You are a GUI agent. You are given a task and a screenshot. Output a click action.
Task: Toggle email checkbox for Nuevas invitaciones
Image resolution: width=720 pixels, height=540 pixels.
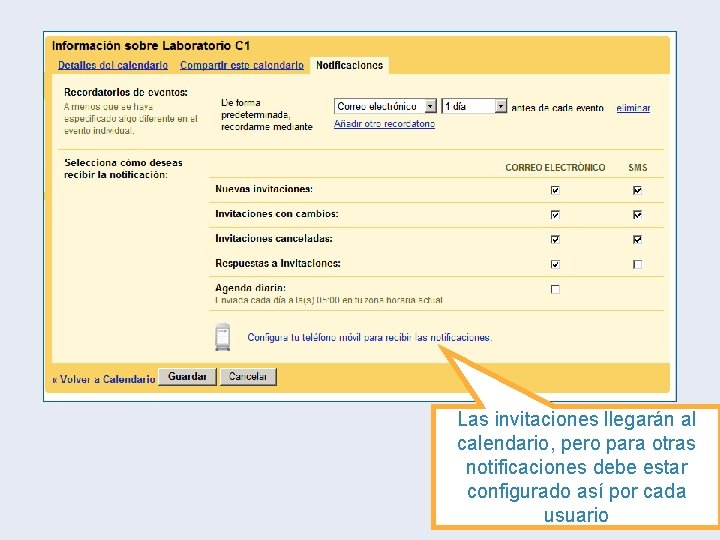555,190
